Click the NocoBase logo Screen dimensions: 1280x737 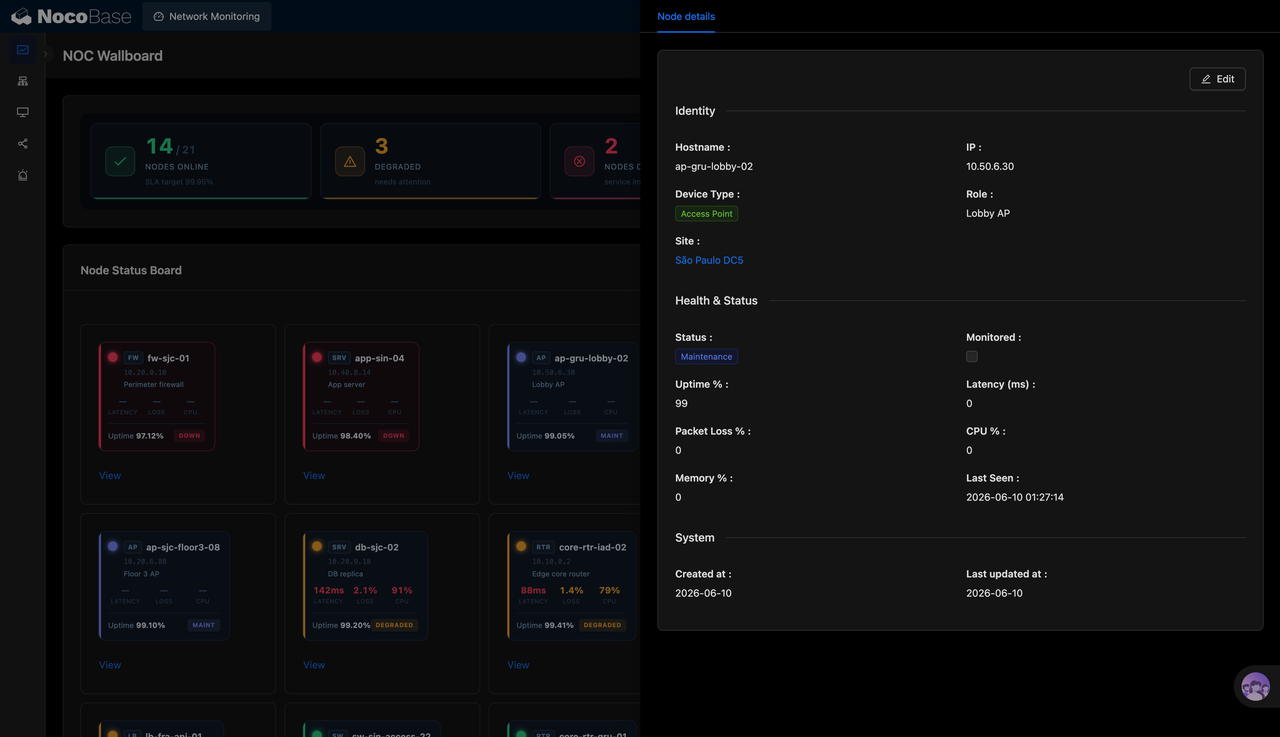pos(71,16)
